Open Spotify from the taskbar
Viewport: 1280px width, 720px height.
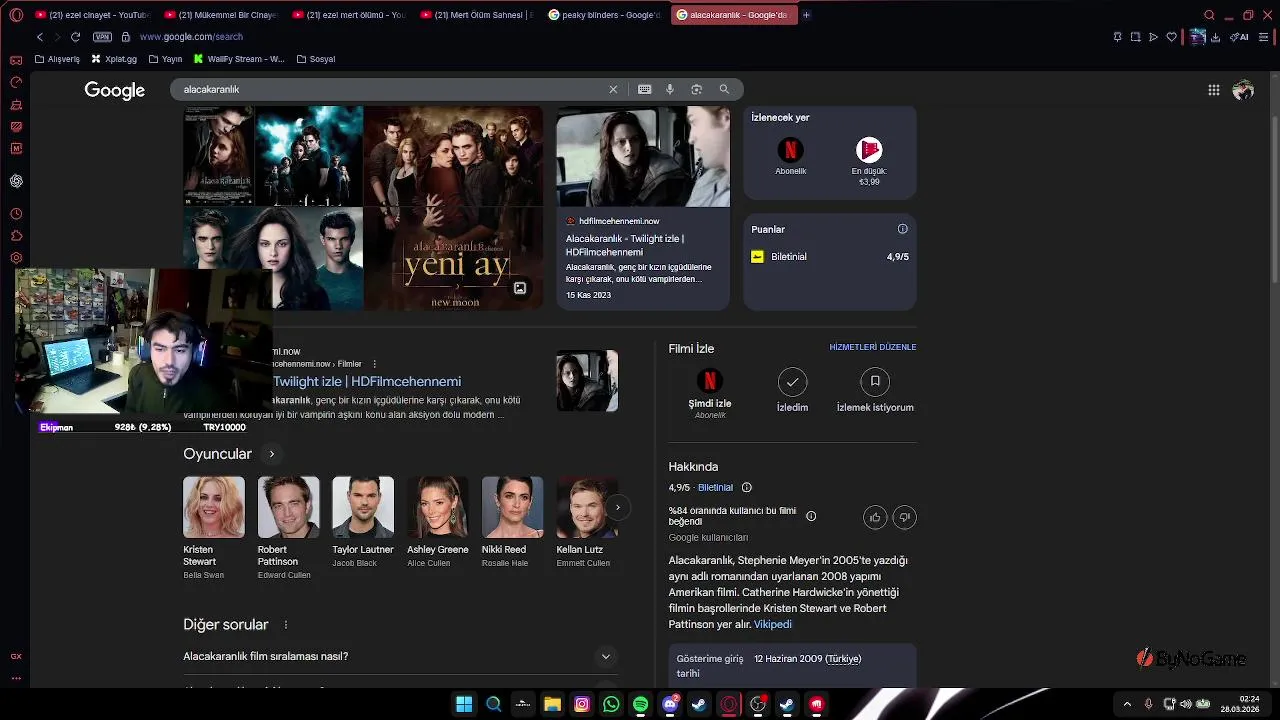click(x=641, y=704)
